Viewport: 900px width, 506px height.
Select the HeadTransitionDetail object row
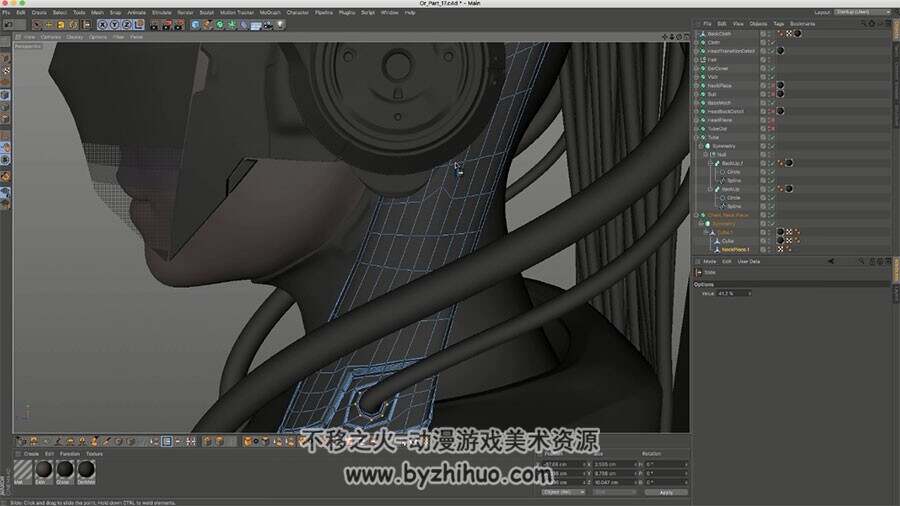(731, 51)
